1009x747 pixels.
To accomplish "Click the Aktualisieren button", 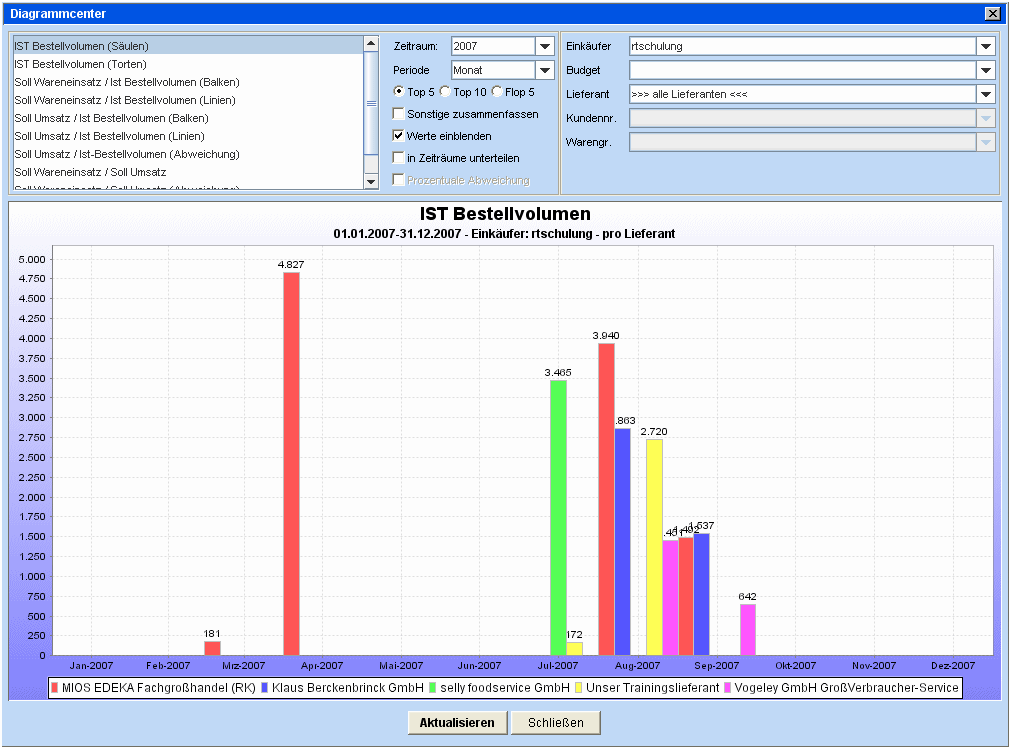I will coord(456,723).
